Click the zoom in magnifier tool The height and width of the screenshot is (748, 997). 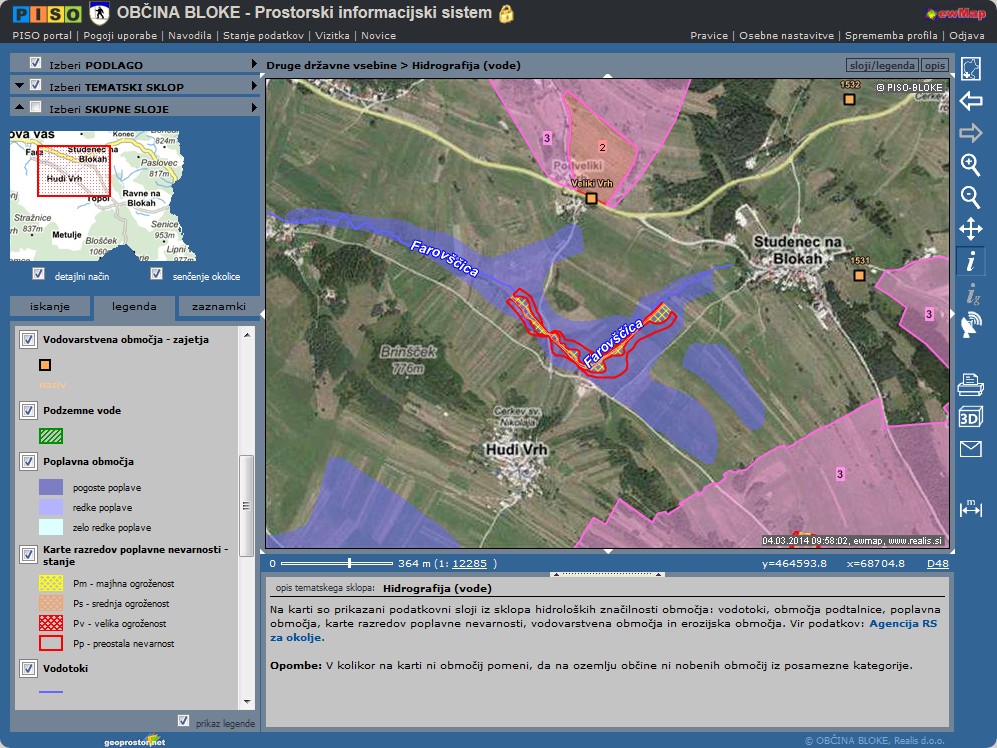pos(970,165)
